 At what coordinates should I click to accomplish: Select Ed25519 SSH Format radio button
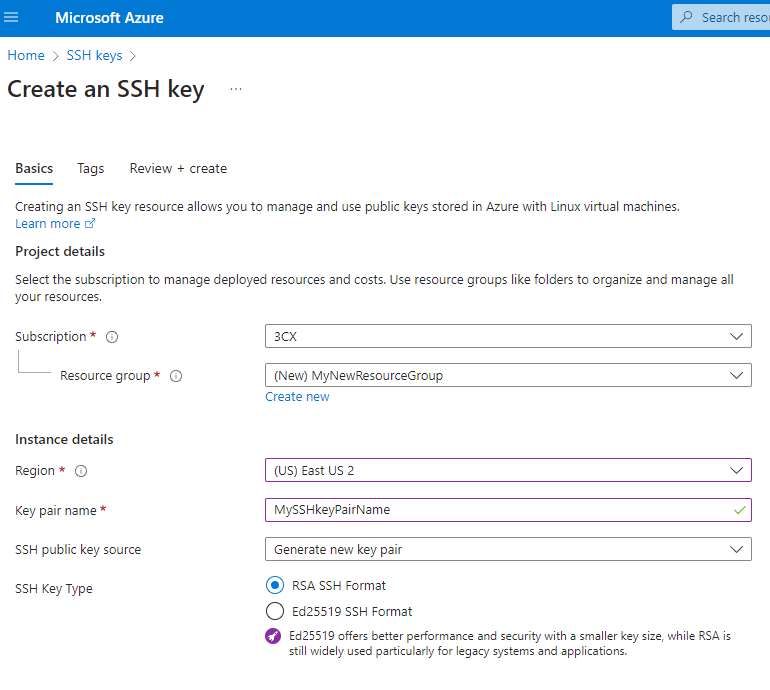point(275,611)
